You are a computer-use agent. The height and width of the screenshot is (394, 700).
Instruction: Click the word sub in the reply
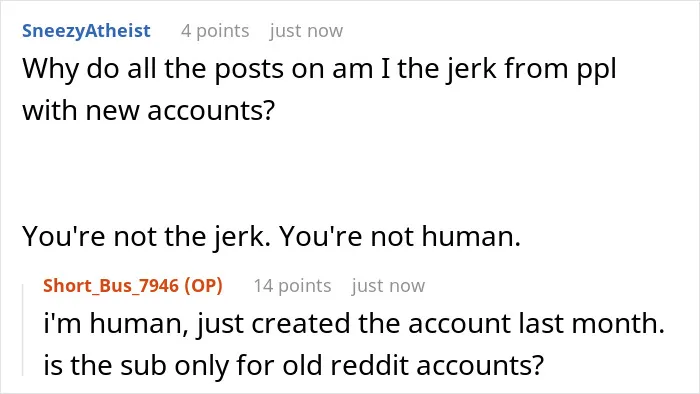(143, 365)
